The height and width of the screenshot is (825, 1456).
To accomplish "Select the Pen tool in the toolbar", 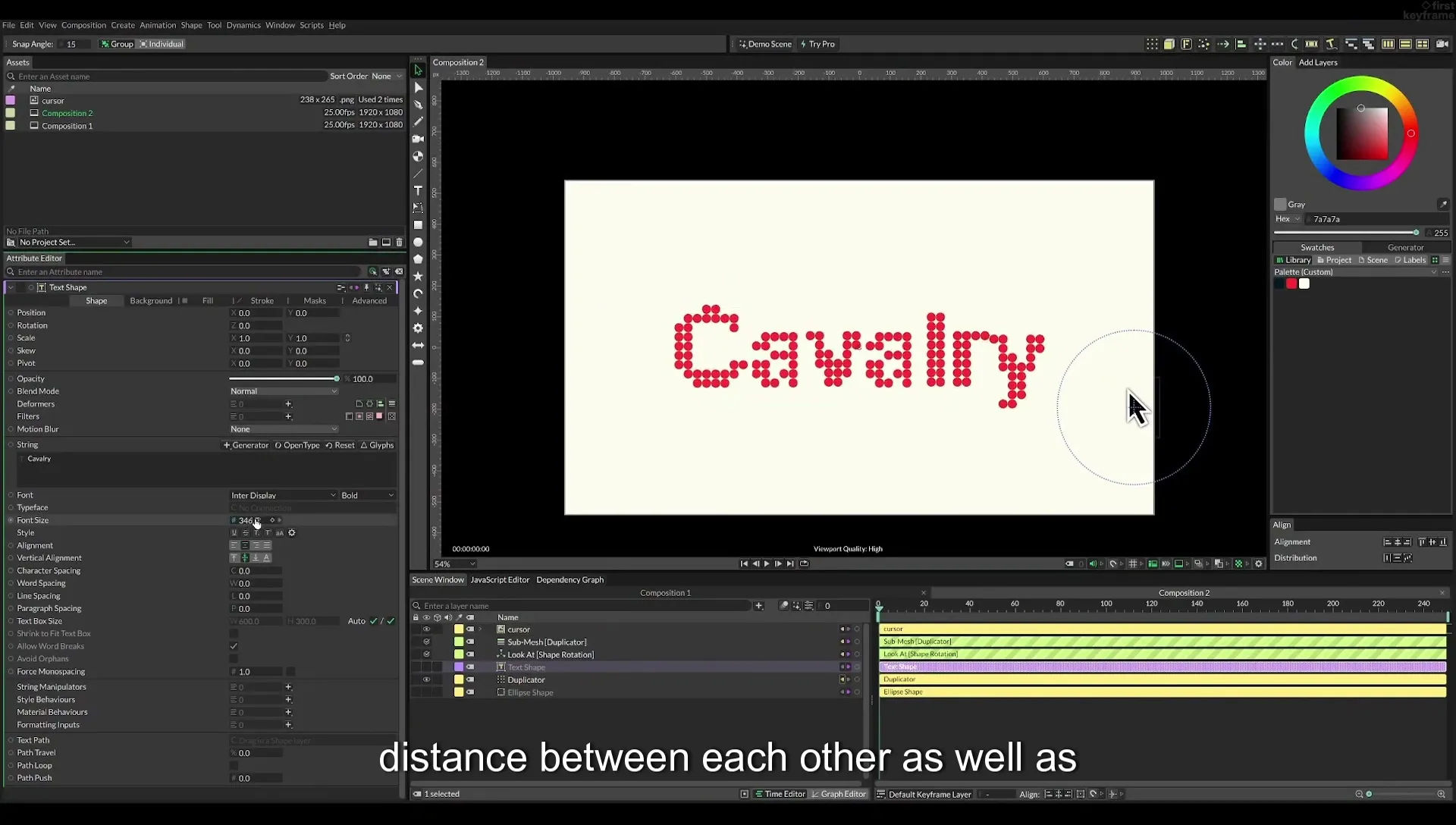I will 418,105.
